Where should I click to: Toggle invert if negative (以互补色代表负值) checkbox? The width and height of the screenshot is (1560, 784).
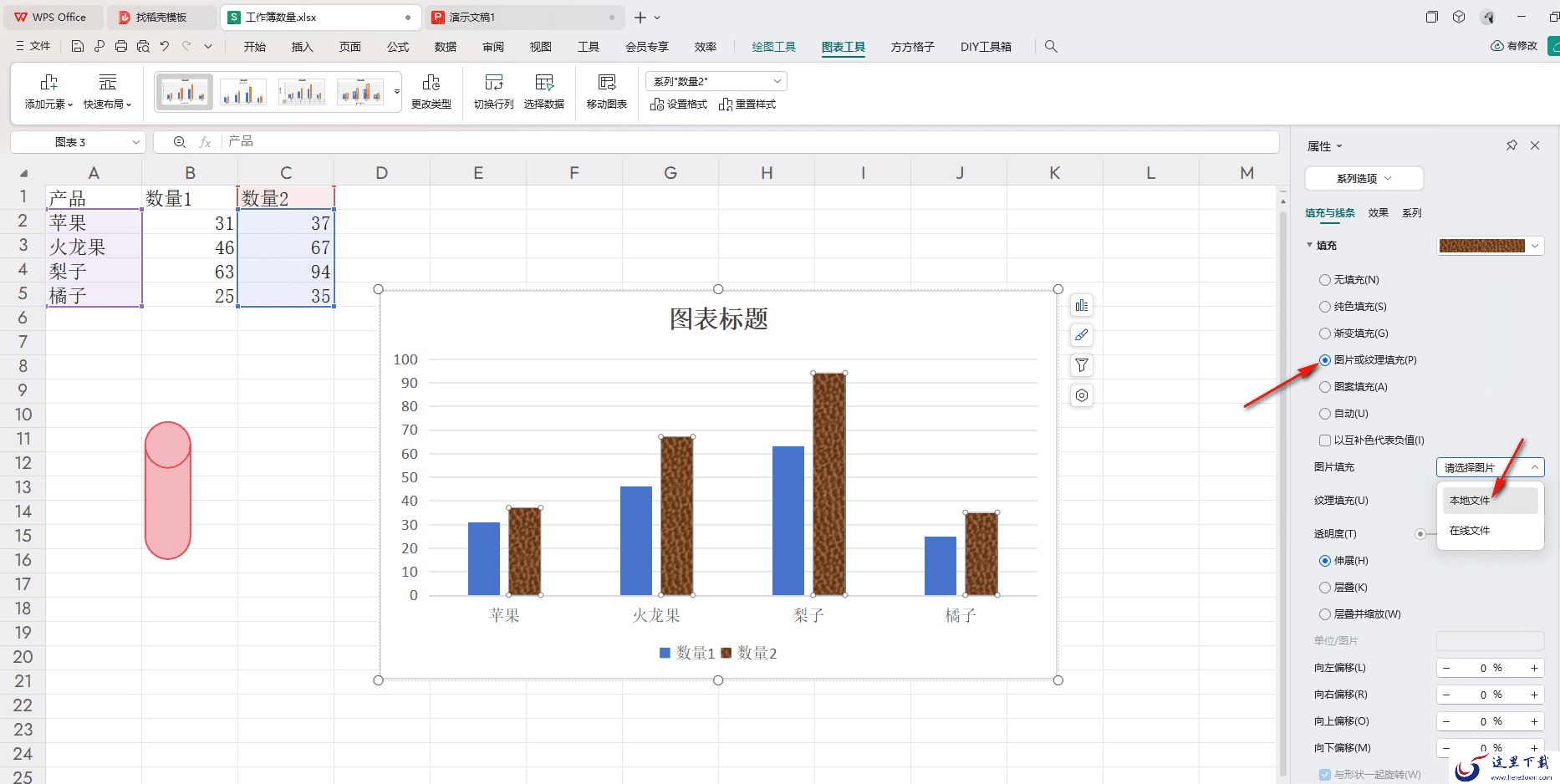click(1325, 440)
